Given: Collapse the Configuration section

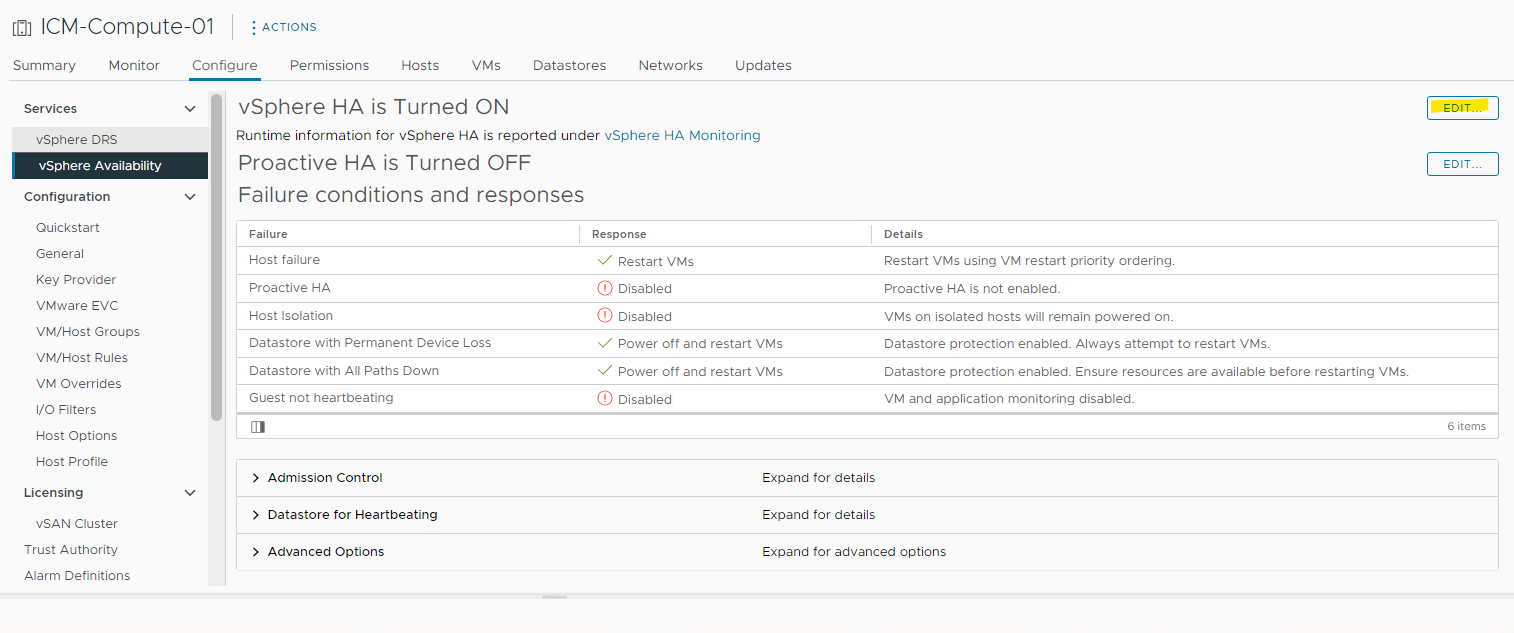Looking at the screenshot, I should point(190,197).
